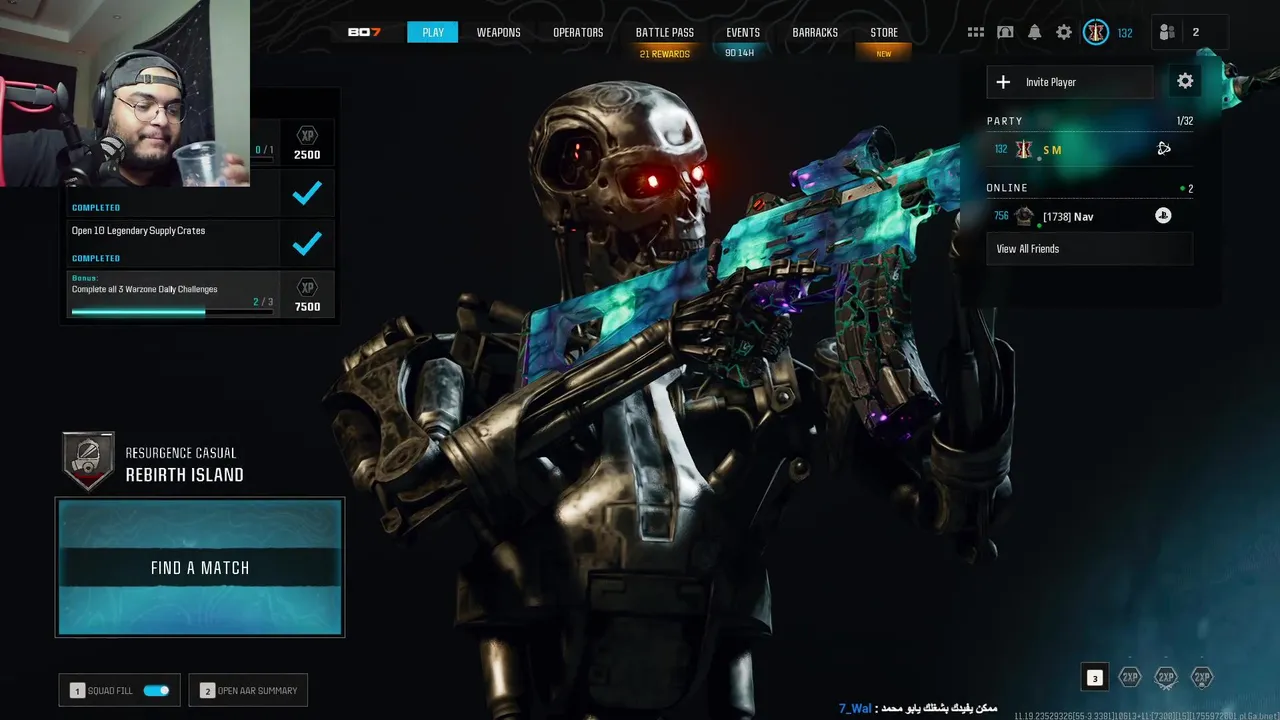Screen dimensions: 1280x720
Task: Select the [1738] Nav friend row
Action: tap(1089, 216)
